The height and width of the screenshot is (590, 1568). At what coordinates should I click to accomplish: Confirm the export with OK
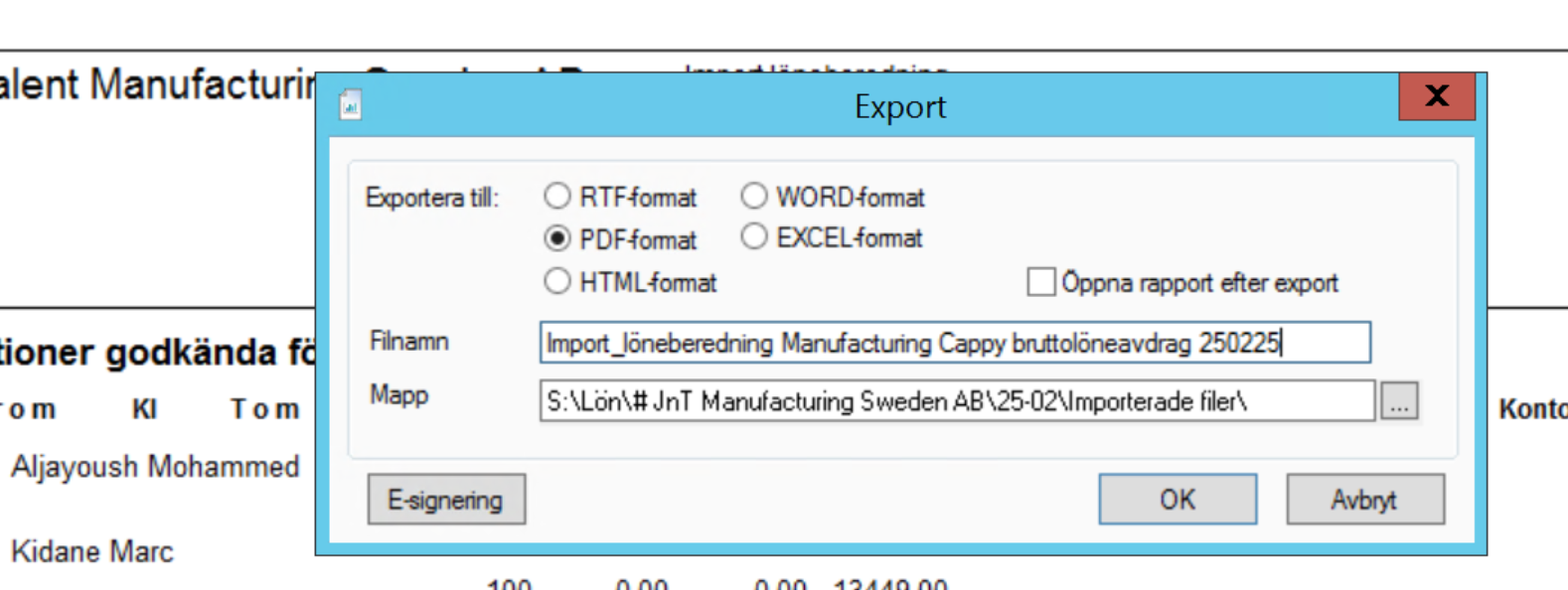[x=1177, y=500]
